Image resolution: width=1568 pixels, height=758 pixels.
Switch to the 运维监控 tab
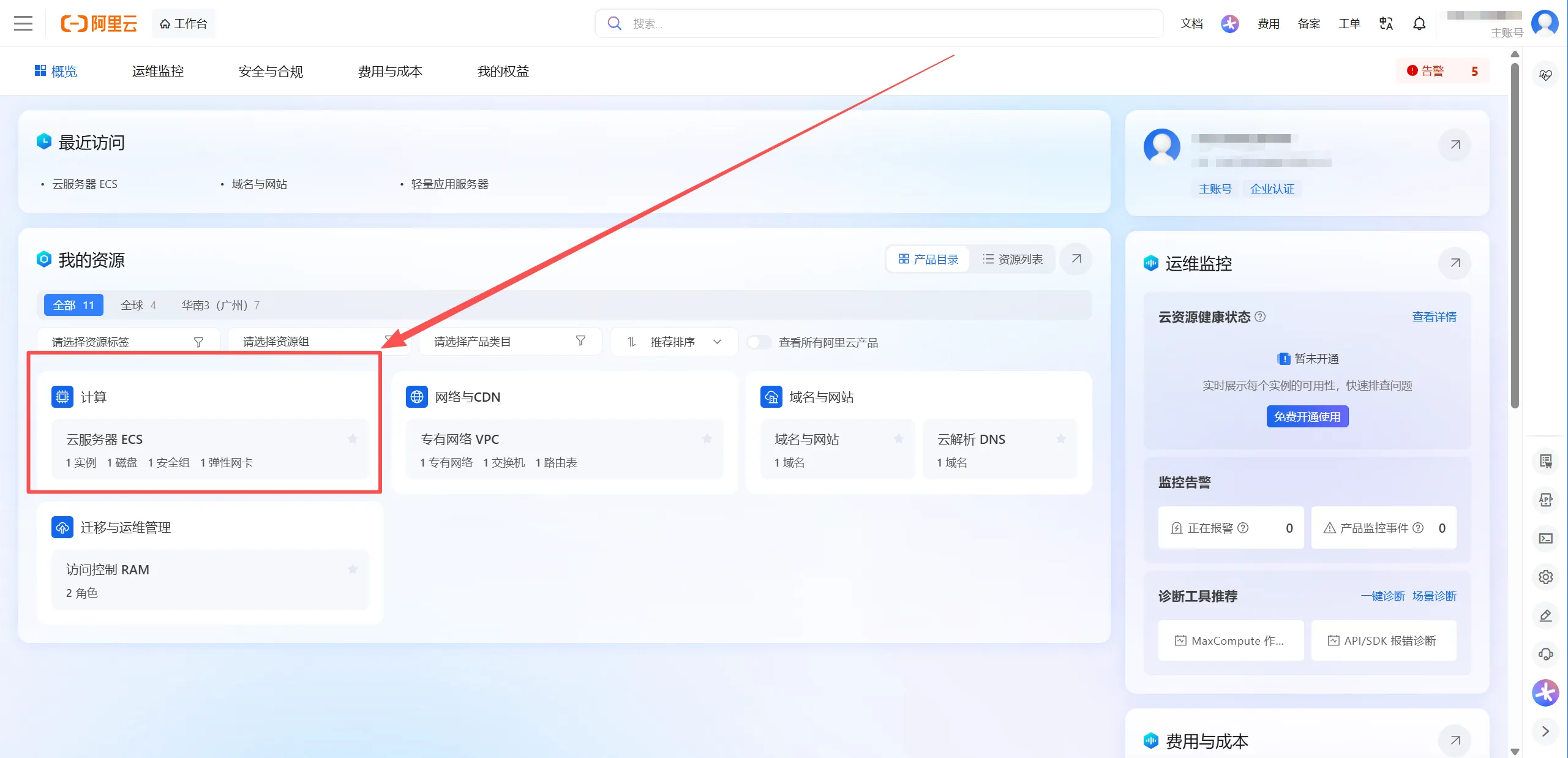coord(158,71)
